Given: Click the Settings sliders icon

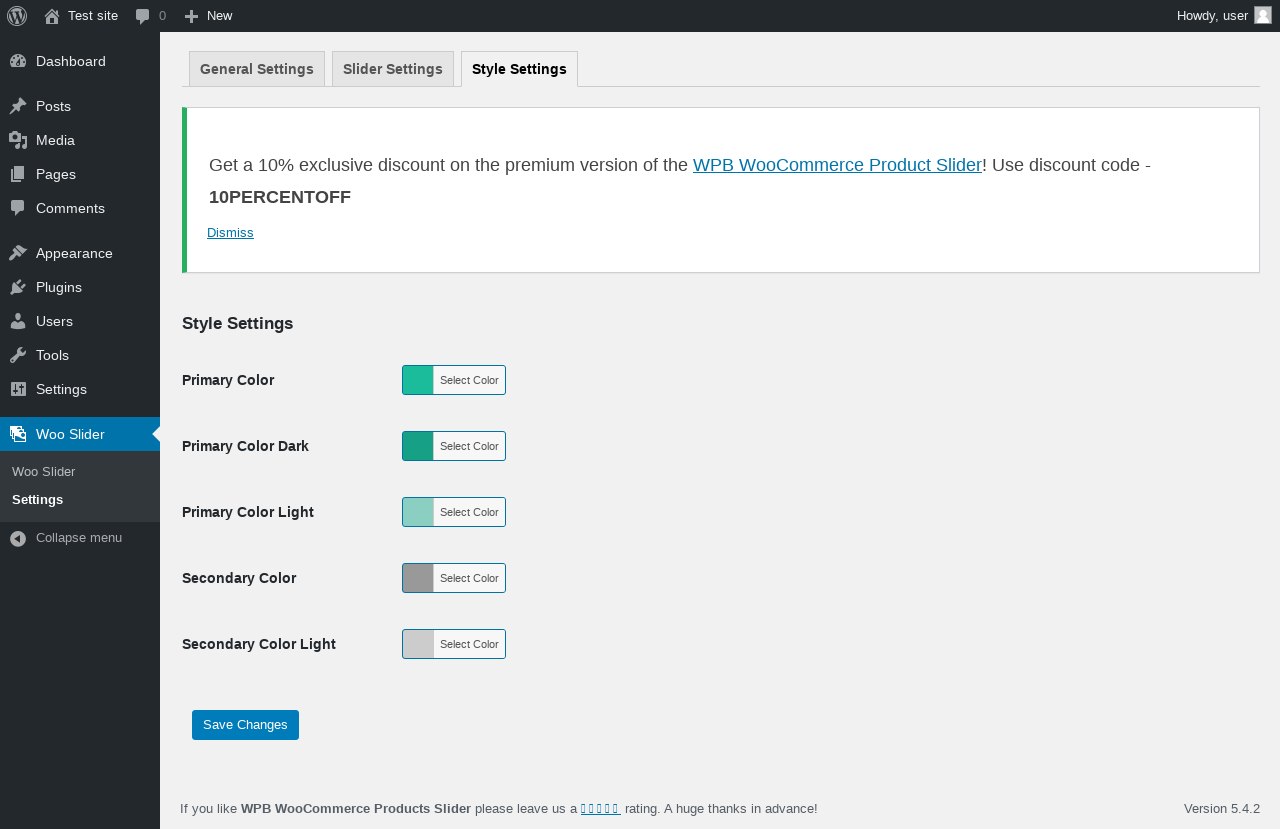Looking at the screenshot, I should 18,389.
